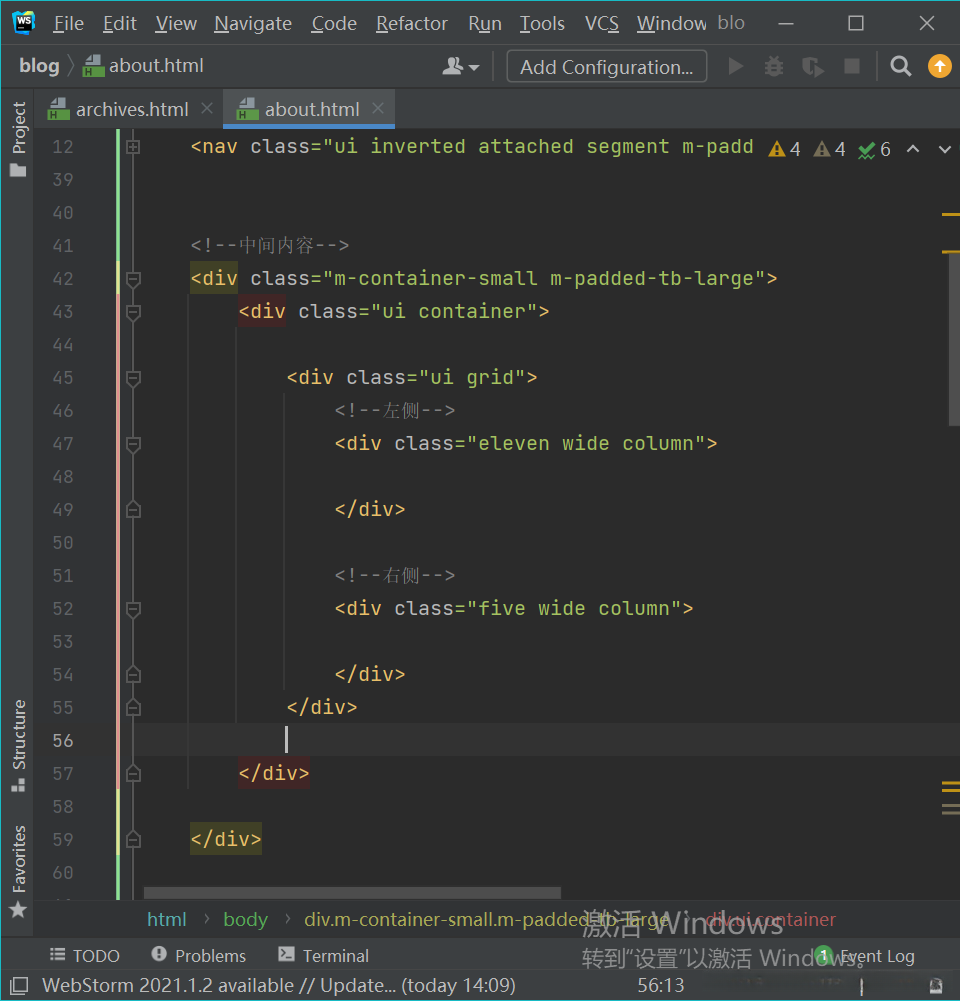Click the editor horizontal scrollbar
This screenshot has width=960, height=1001.
tap(352, 892)
